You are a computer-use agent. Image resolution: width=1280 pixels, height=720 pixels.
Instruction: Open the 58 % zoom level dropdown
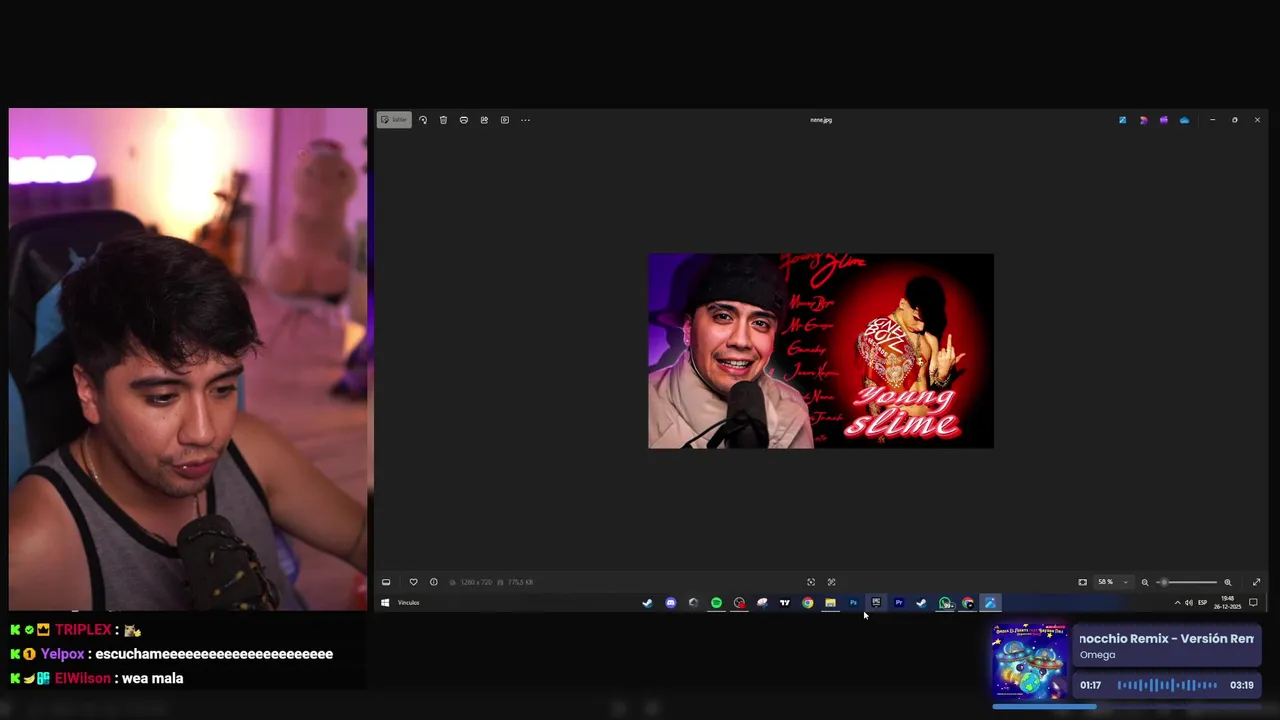coord(1113,582)
